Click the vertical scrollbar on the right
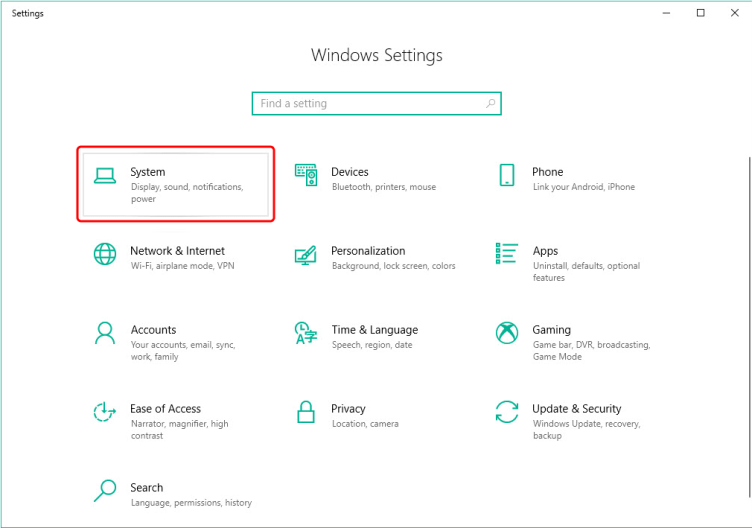The width and height of the screenshot is (752, 528). [x=749, y=327]
